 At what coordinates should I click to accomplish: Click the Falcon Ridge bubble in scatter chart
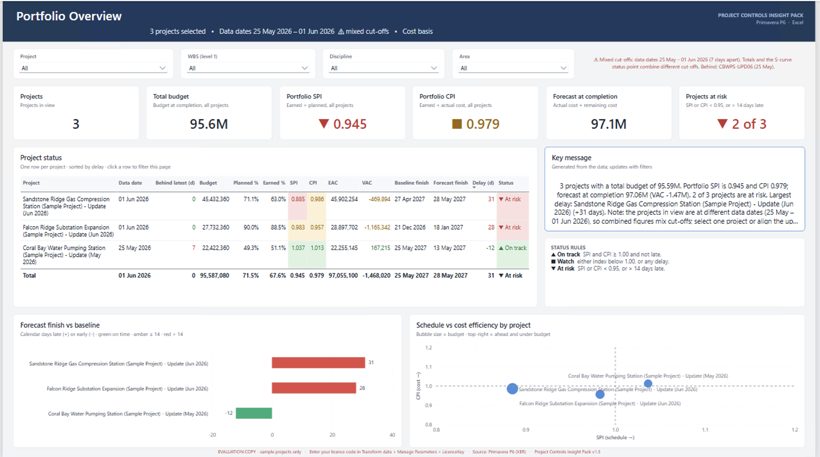click(x=600, y=394)
